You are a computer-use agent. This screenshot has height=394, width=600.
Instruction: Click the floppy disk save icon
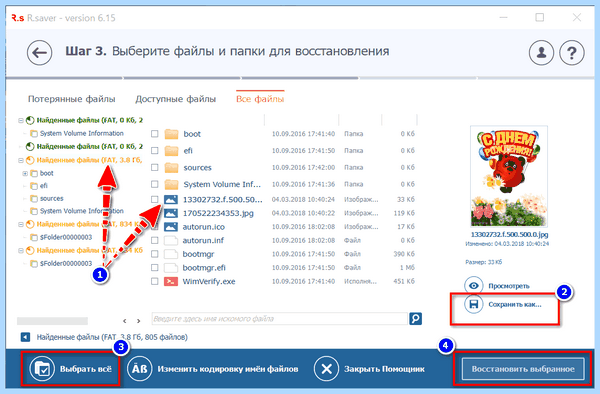[474, 304]
